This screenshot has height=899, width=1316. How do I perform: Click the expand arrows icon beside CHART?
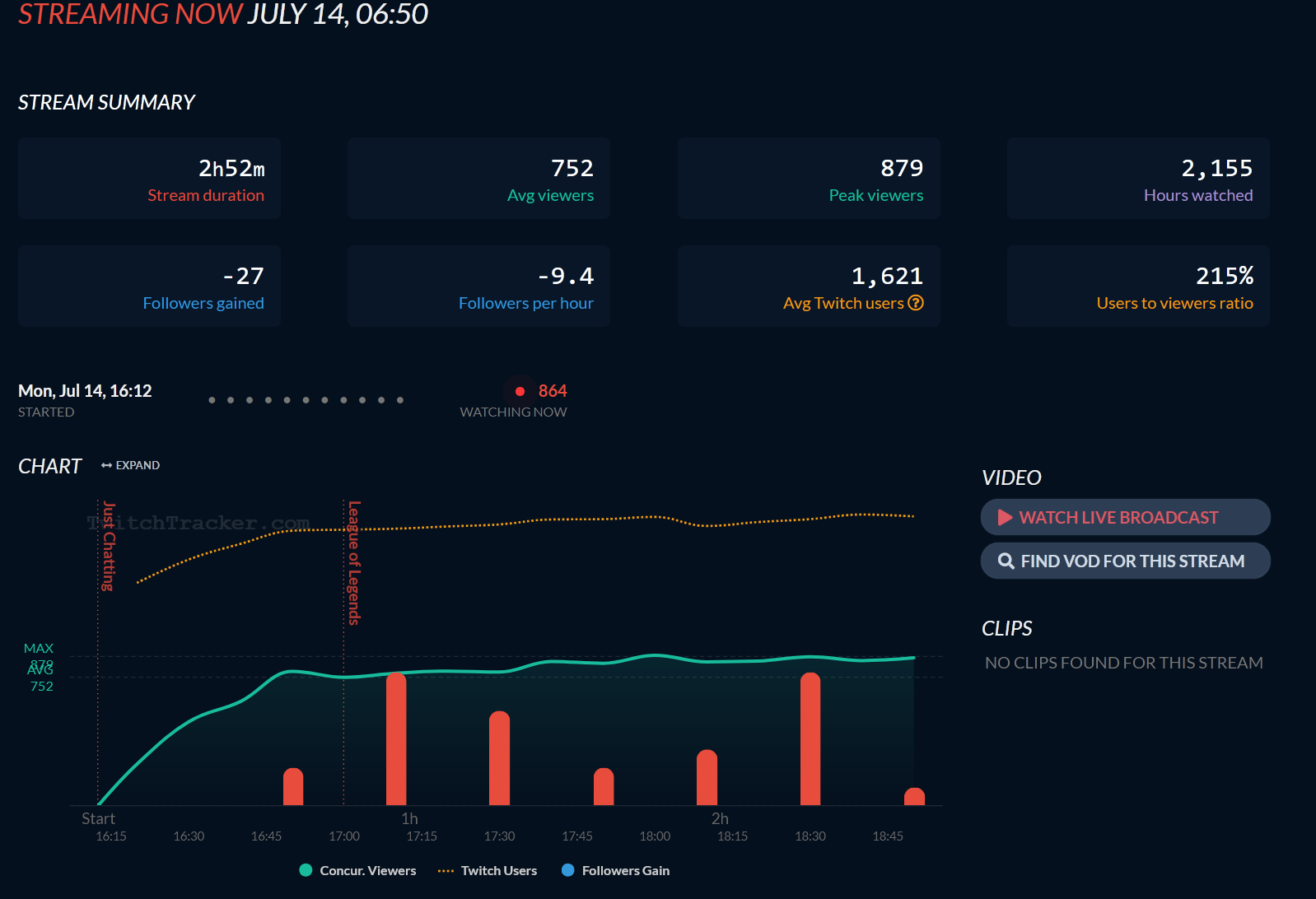click(106, 465)
